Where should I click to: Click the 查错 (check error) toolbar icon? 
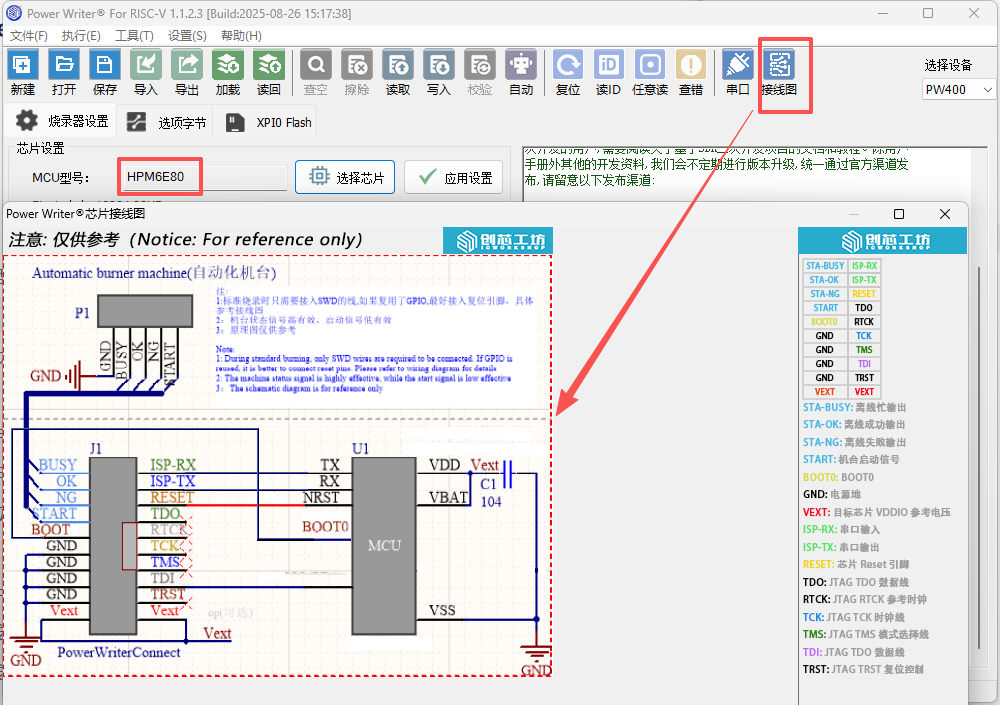point(691,72)
